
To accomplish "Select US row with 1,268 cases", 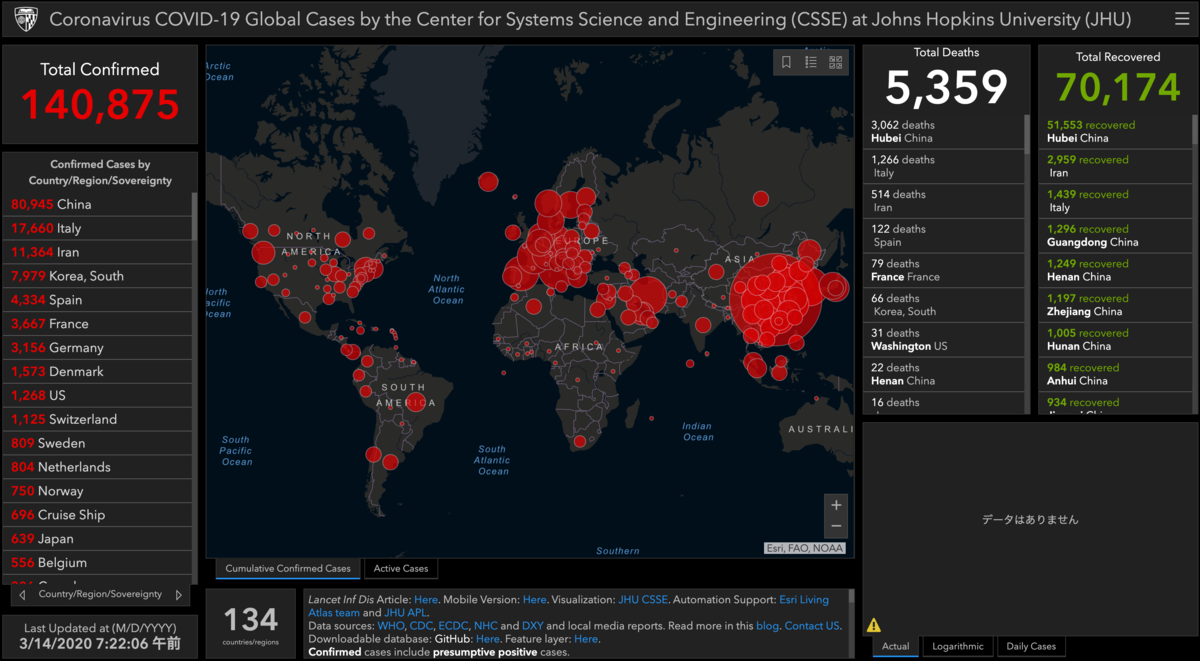I will click(x=97, y=395).
